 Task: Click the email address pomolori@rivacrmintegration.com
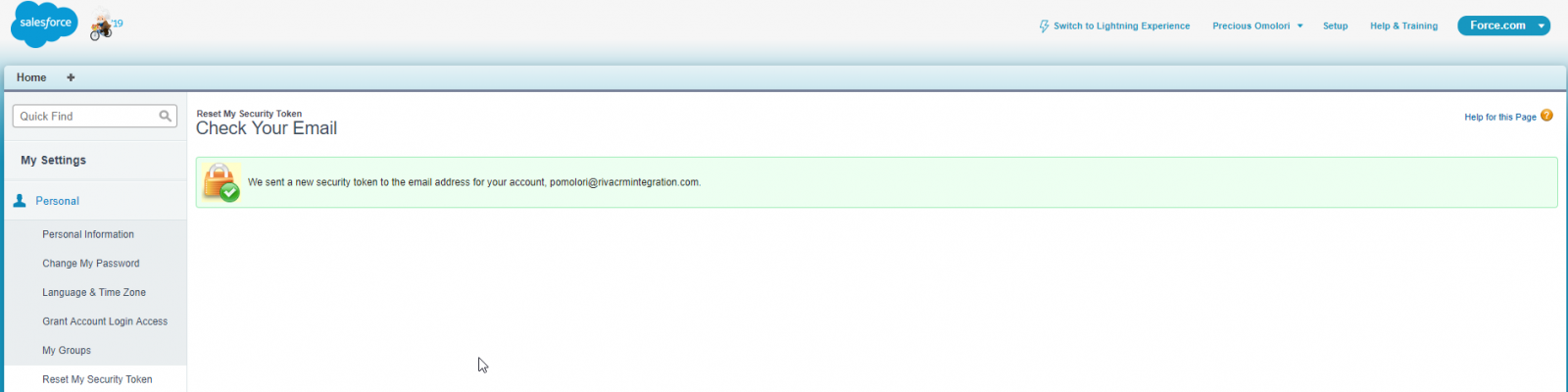(624, 182)
